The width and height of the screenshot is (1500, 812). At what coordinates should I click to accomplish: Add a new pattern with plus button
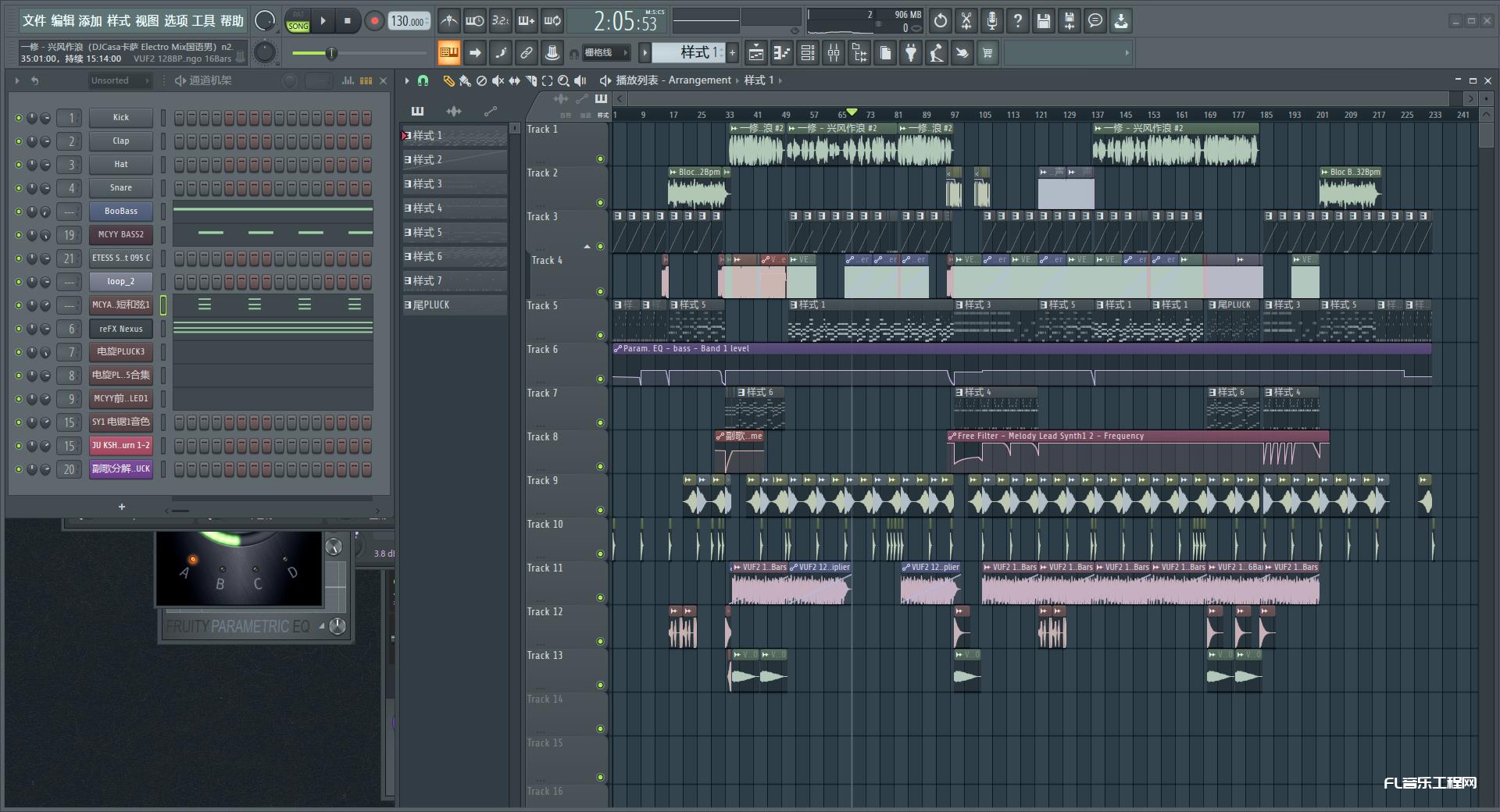coord(732,52)
